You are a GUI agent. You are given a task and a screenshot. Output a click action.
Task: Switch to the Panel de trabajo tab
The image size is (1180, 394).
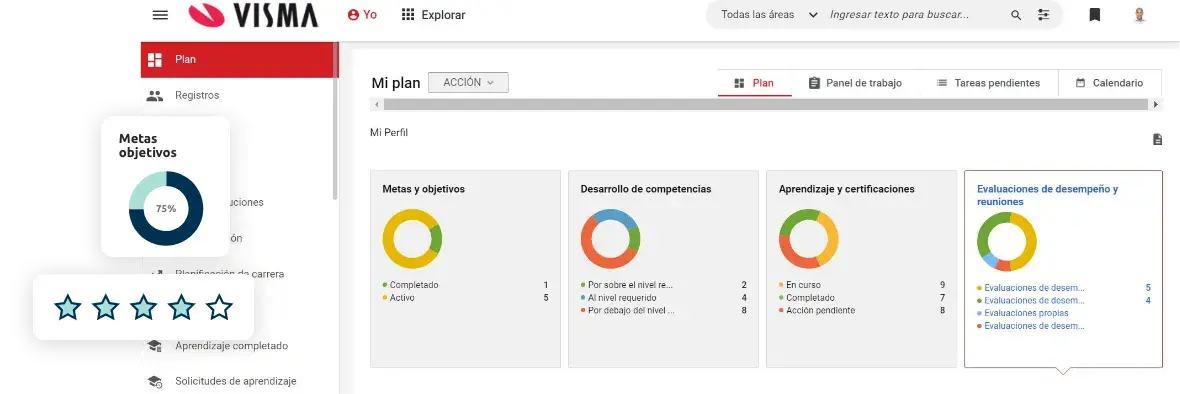click(x=855, y=83)
